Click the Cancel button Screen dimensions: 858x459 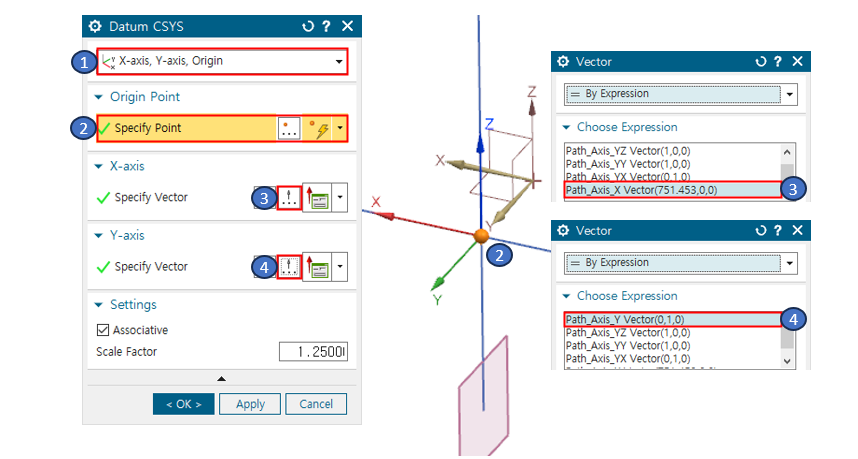(316, 404)
